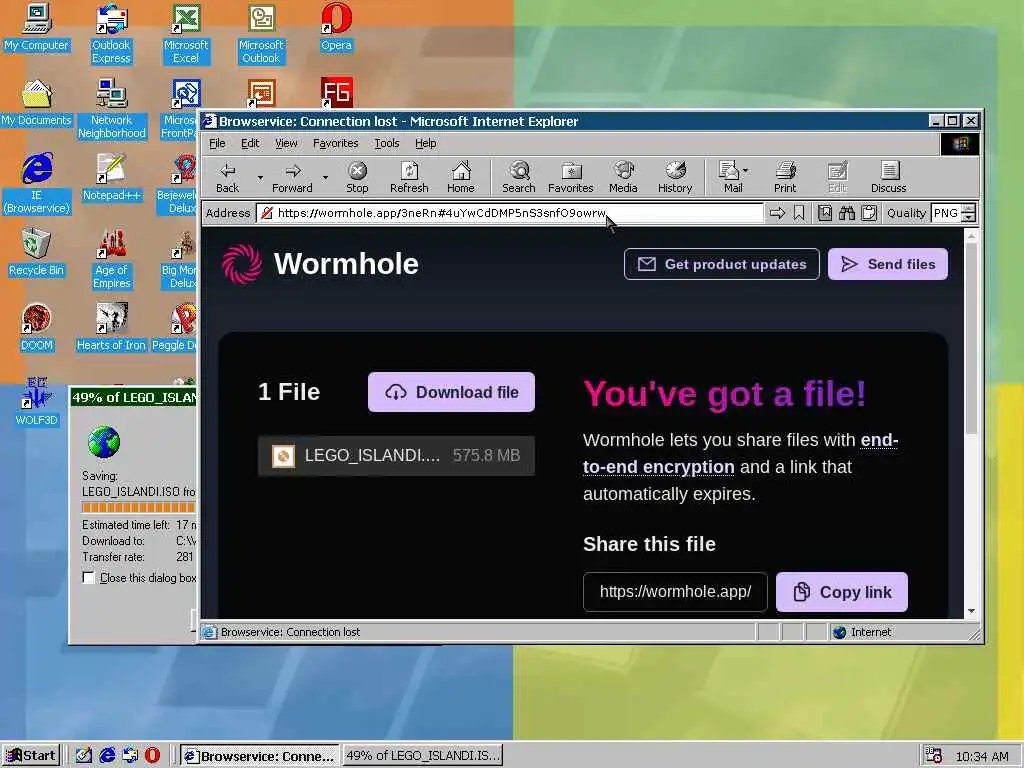
Task: Select the Outlook Express desktop icon
Action: (x=111, y=34)
